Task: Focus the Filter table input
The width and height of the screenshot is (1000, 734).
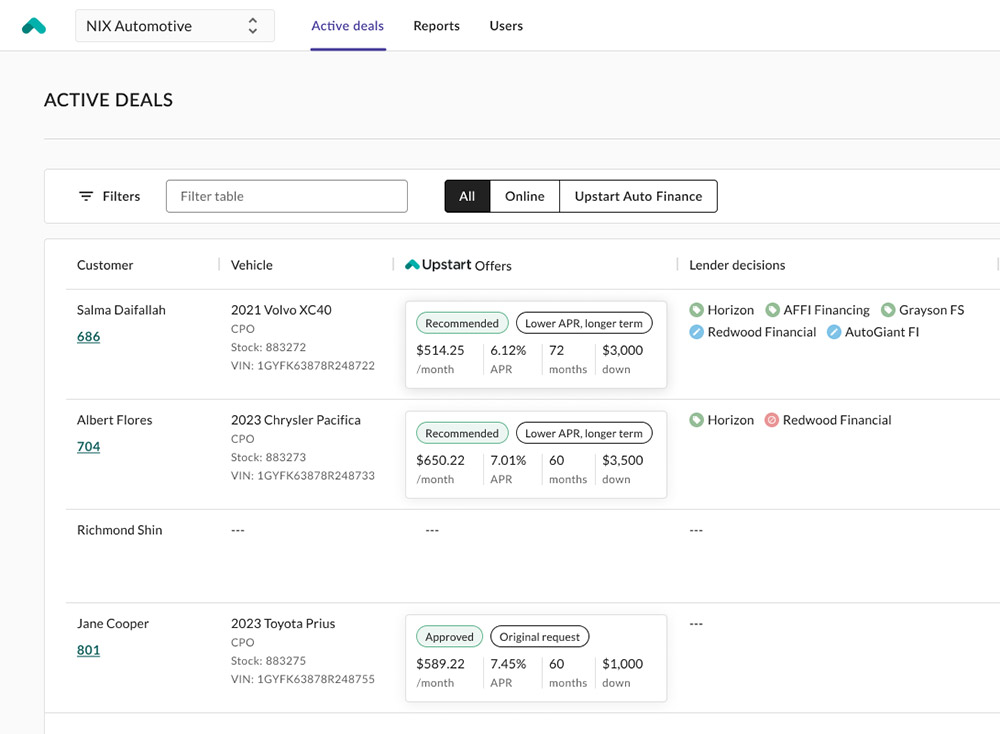Action: (286, 196)
